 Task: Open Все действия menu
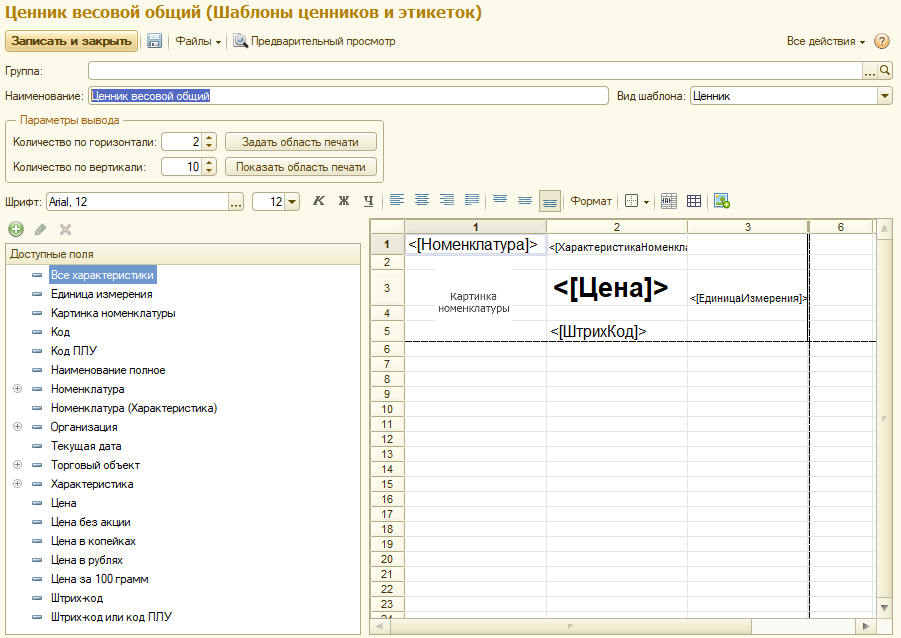click(x=826, y=41)
